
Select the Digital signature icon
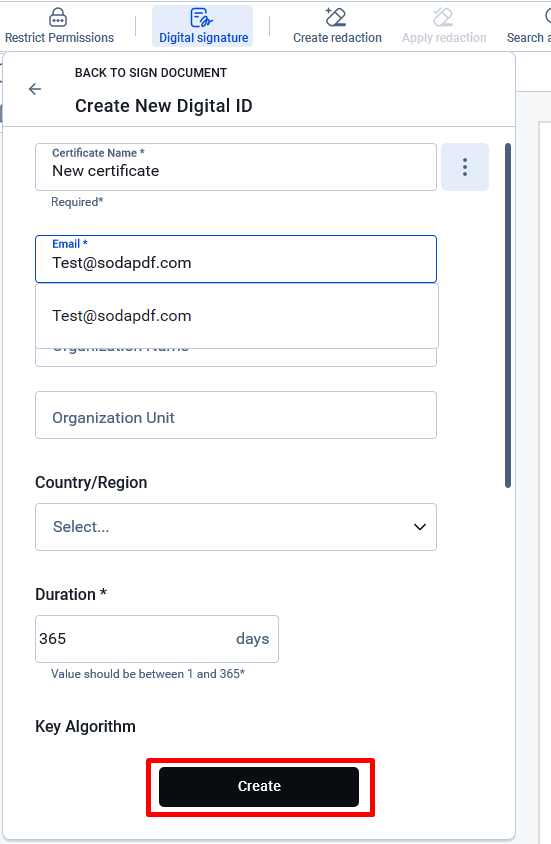(x=201, y=17)
